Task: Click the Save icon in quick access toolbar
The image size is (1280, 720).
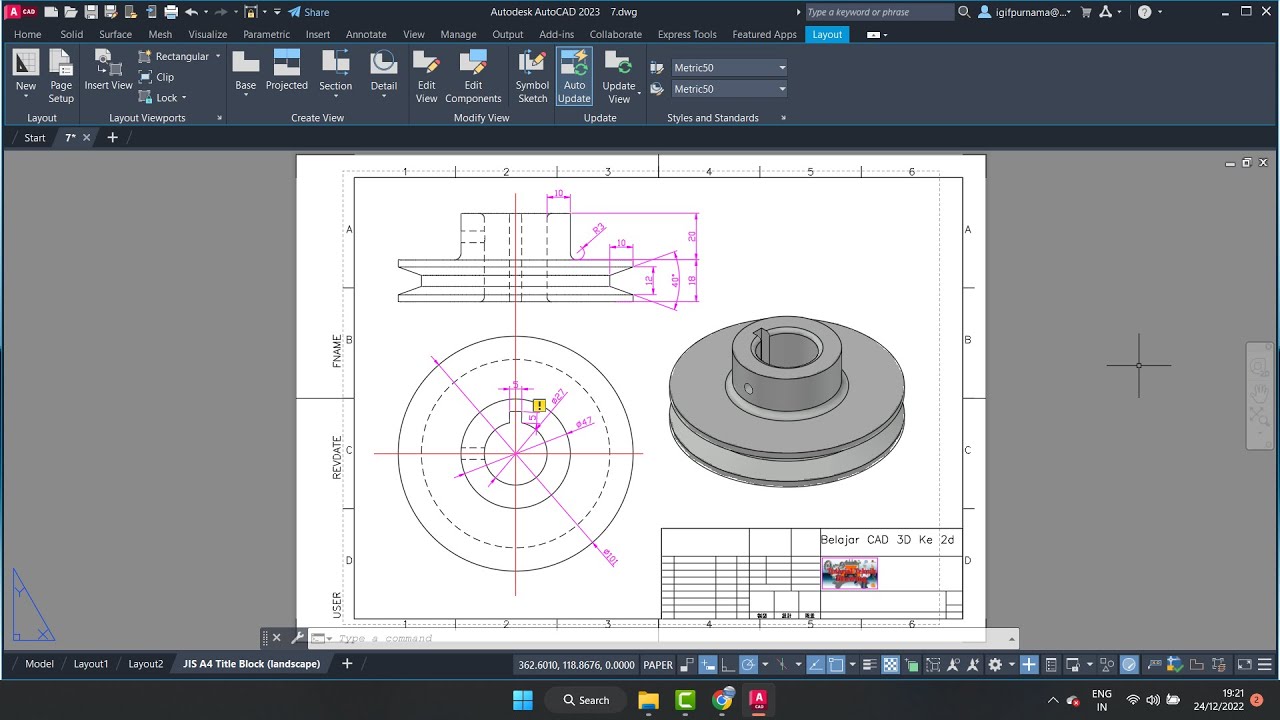Action: [91, 12]
